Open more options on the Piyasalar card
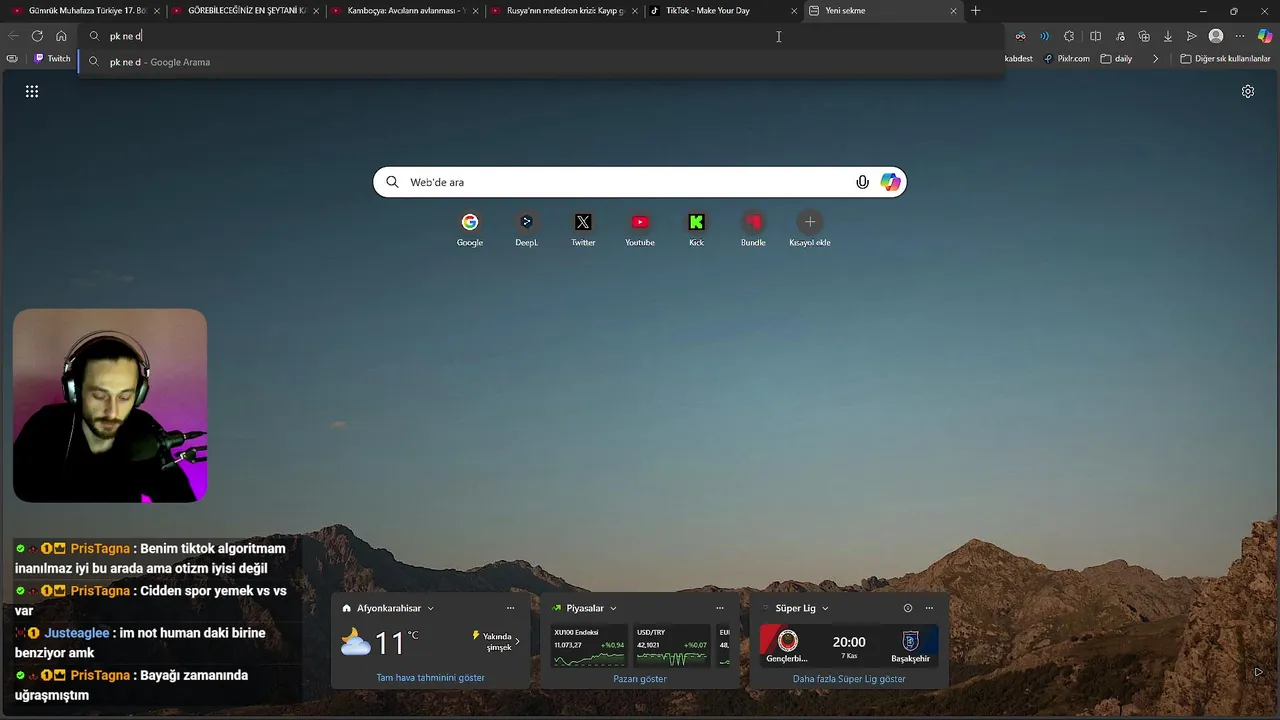The height and width of the screenshot is (720, 1280). point(719,608)
